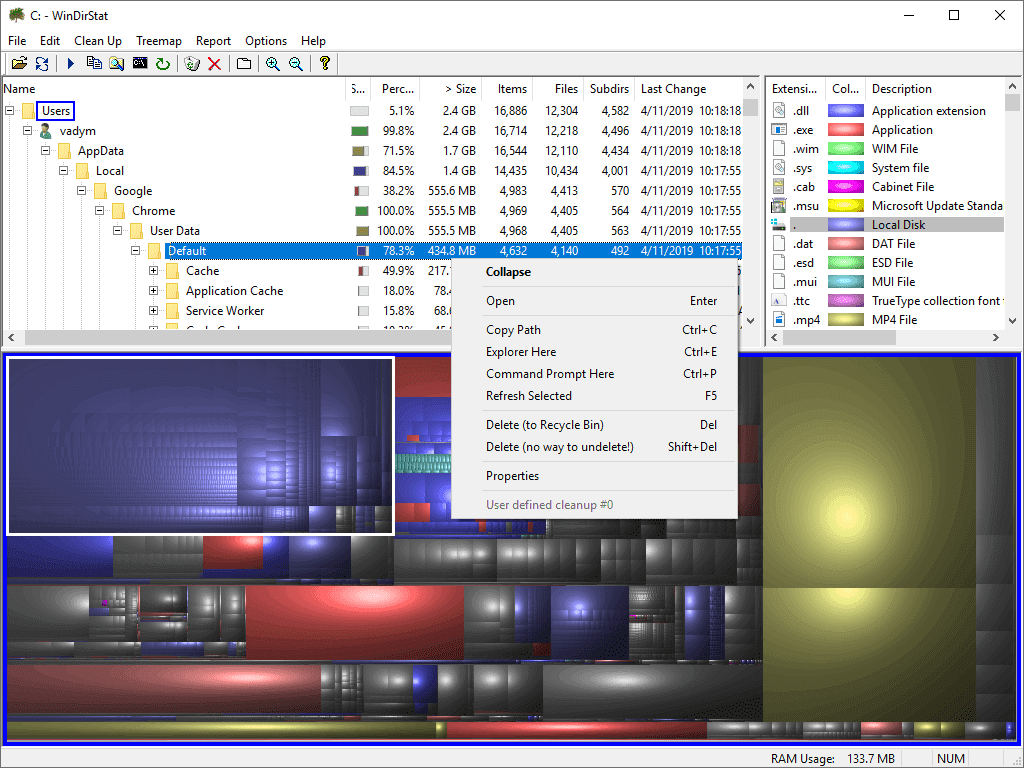
Task: Click the WinDirStat tree icon in title bar
Action: click(x=16, y=15)
